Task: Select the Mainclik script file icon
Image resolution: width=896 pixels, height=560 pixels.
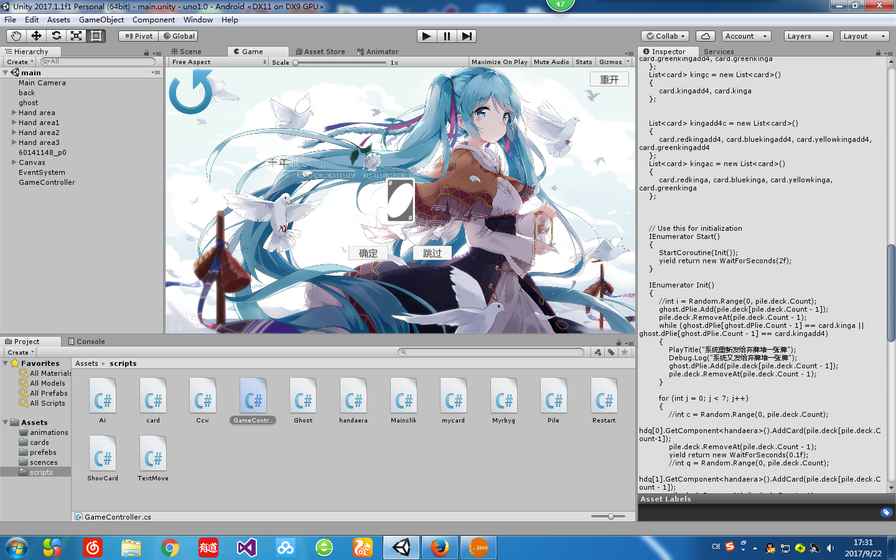Action: 403,395
